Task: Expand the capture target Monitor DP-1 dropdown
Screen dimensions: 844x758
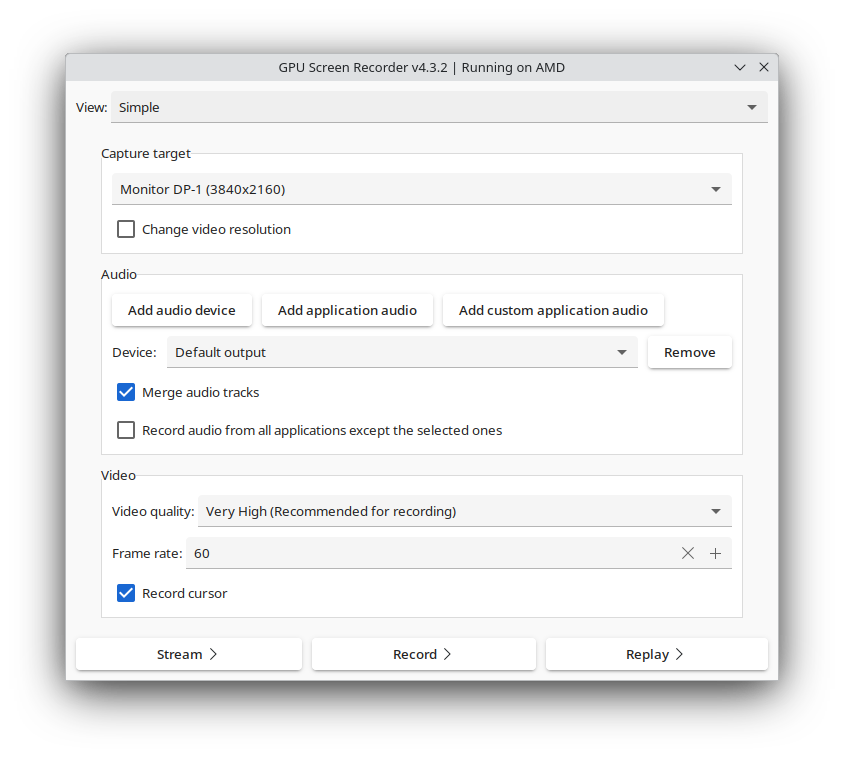Action: point(421,189)
